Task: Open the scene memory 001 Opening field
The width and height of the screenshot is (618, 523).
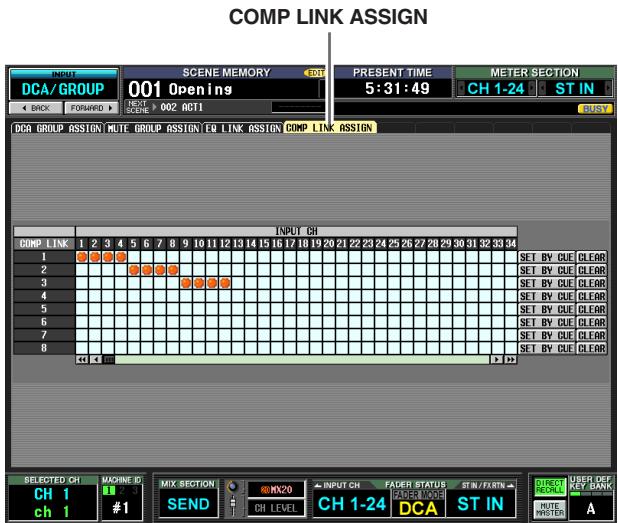Action: click(222, 89)
